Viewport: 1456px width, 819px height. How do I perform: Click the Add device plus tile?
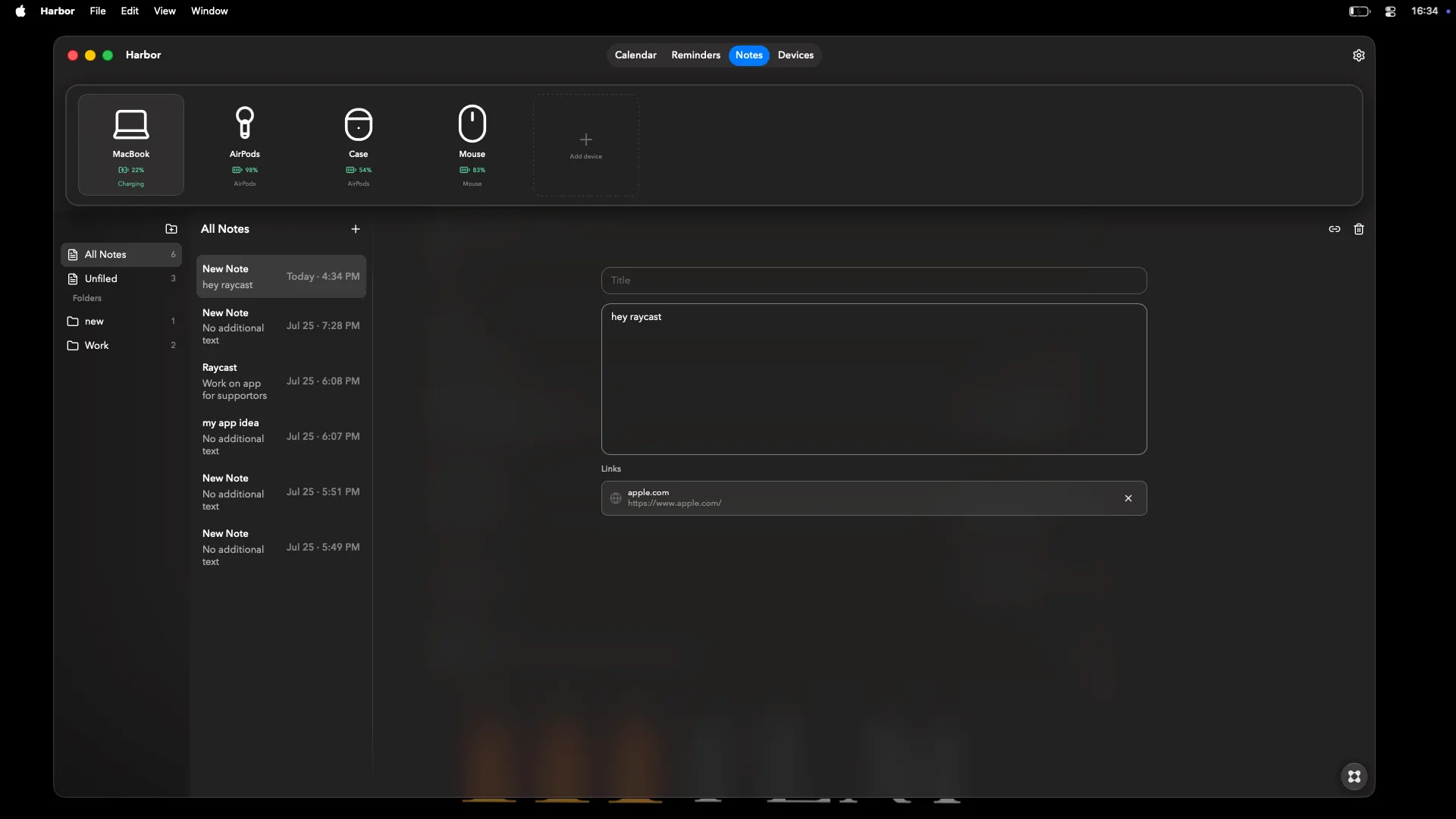(x=586, y=145)
